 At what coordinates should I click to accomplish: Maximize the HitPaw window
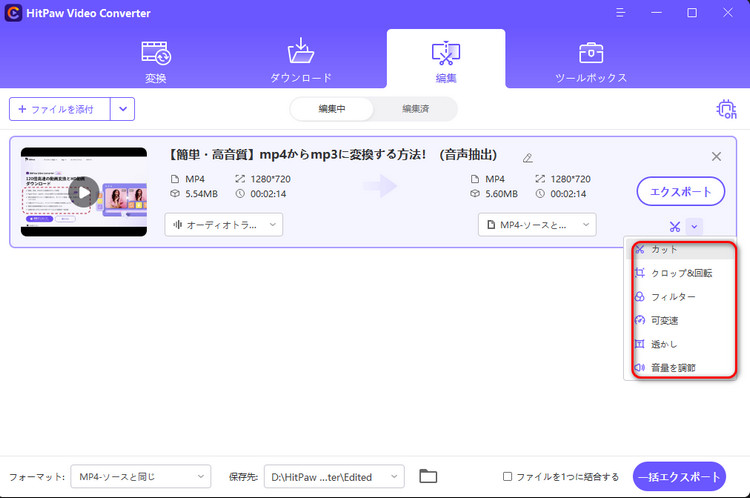tap(692, 12)
